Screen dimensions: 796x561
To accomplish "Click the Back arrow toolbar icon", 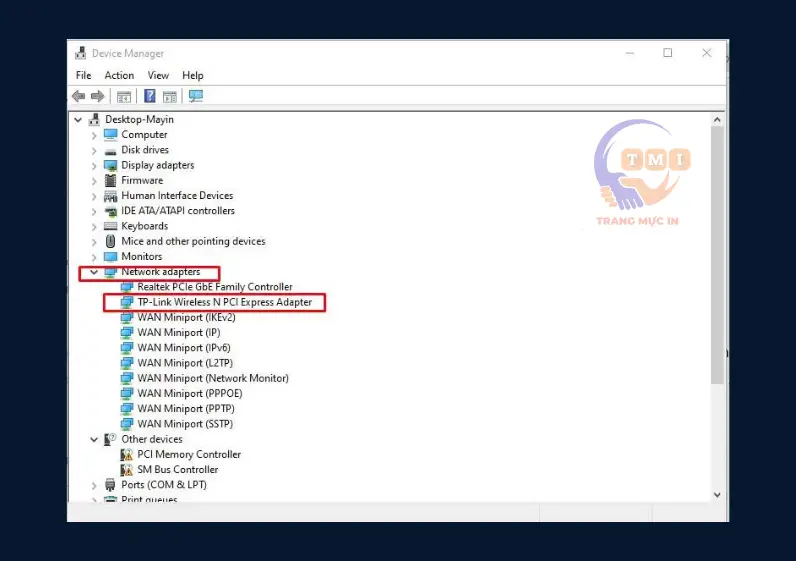I will click(x=79, y=96).
